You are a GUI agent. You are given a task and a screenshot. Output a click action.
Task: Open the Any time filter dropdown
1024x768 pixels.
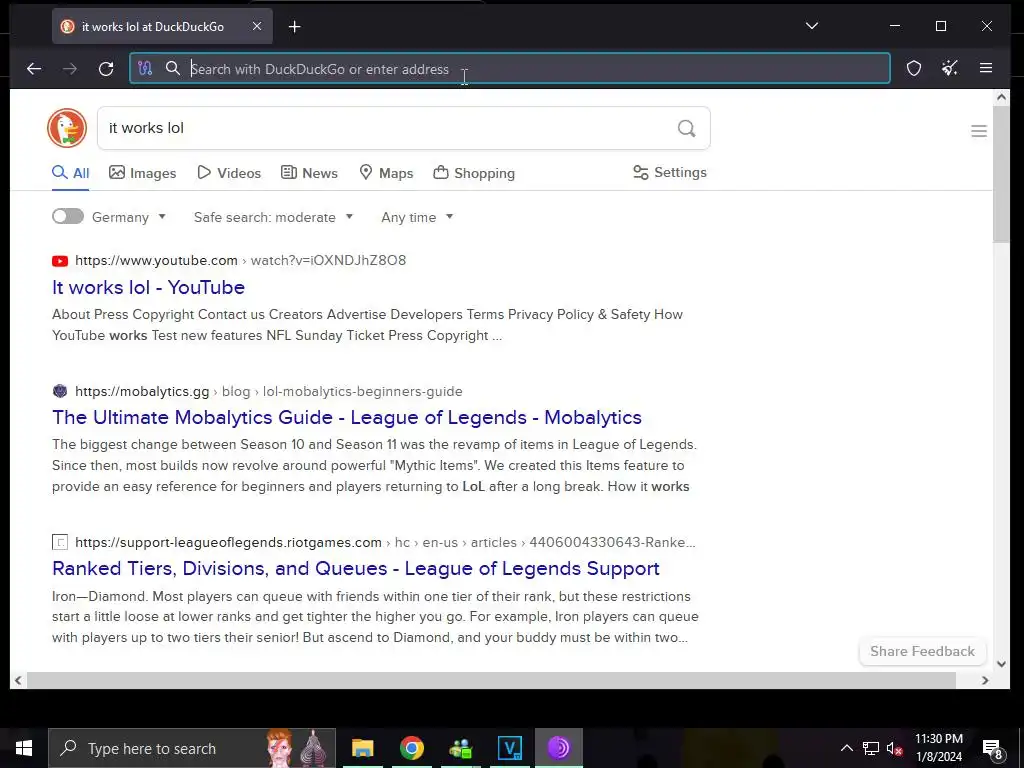tap(417, 217)
